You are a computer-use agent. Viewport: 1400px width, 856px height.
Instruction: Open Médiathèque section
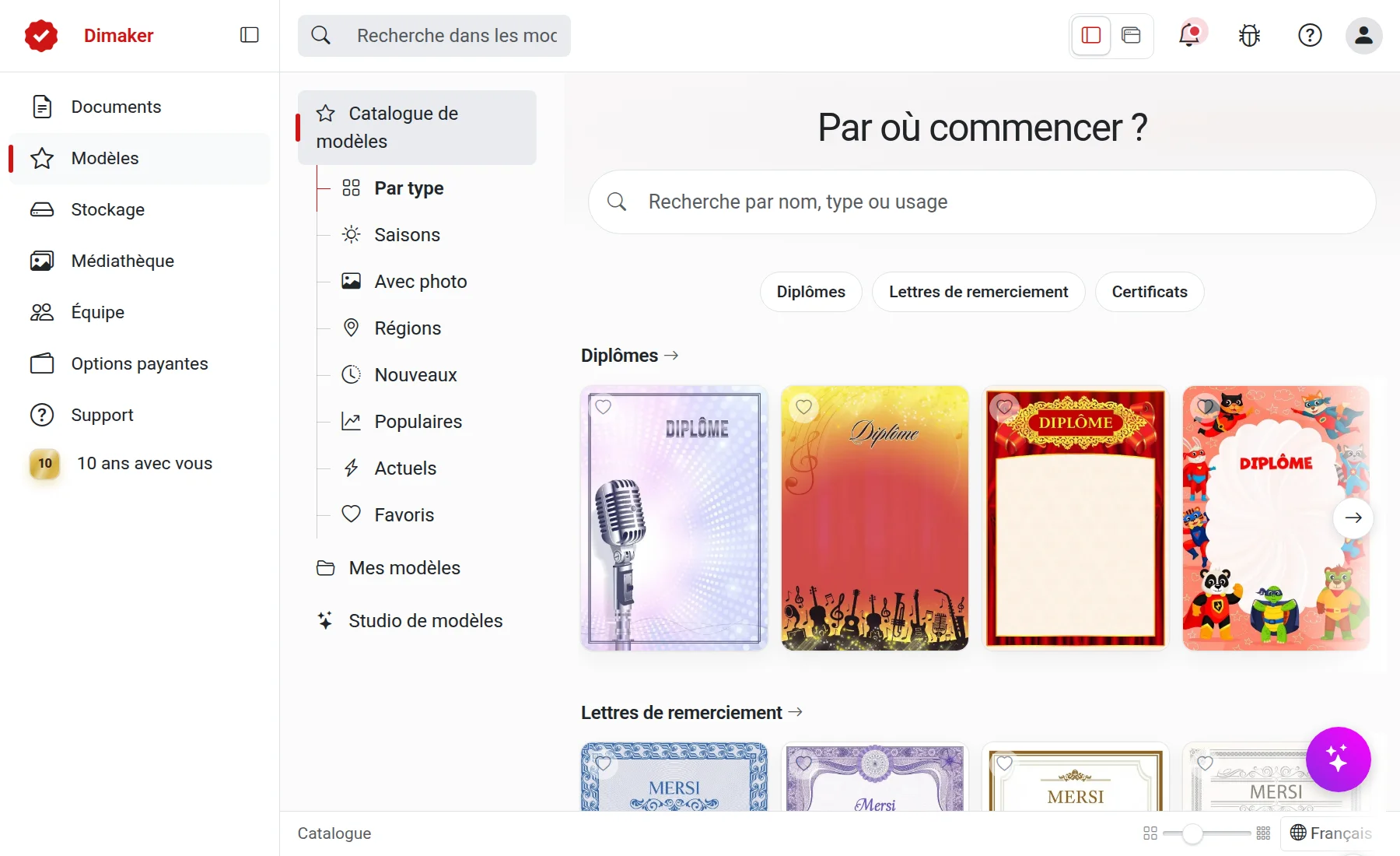pos(140,261)
